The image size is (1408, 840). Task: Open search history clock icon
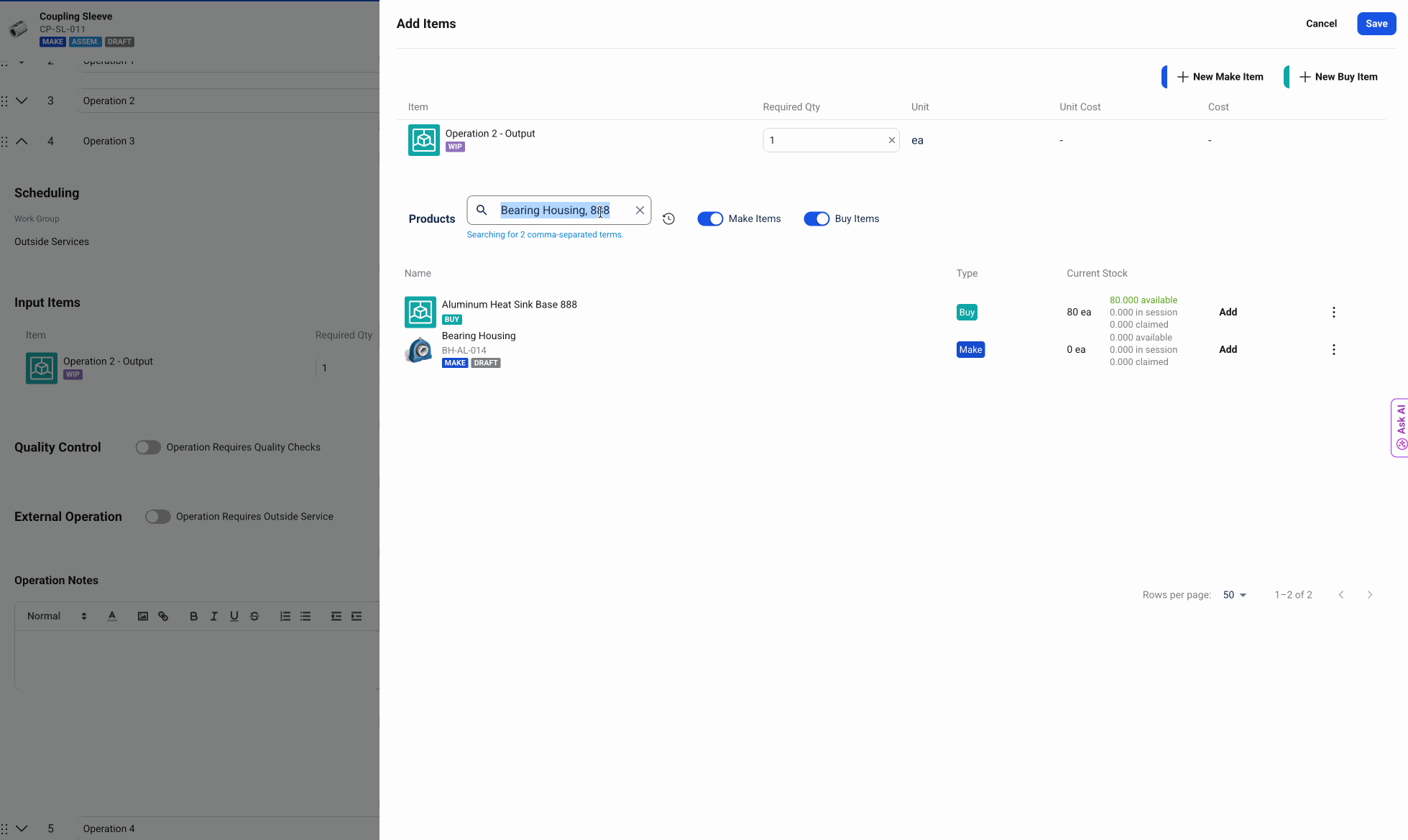point(668,219)
